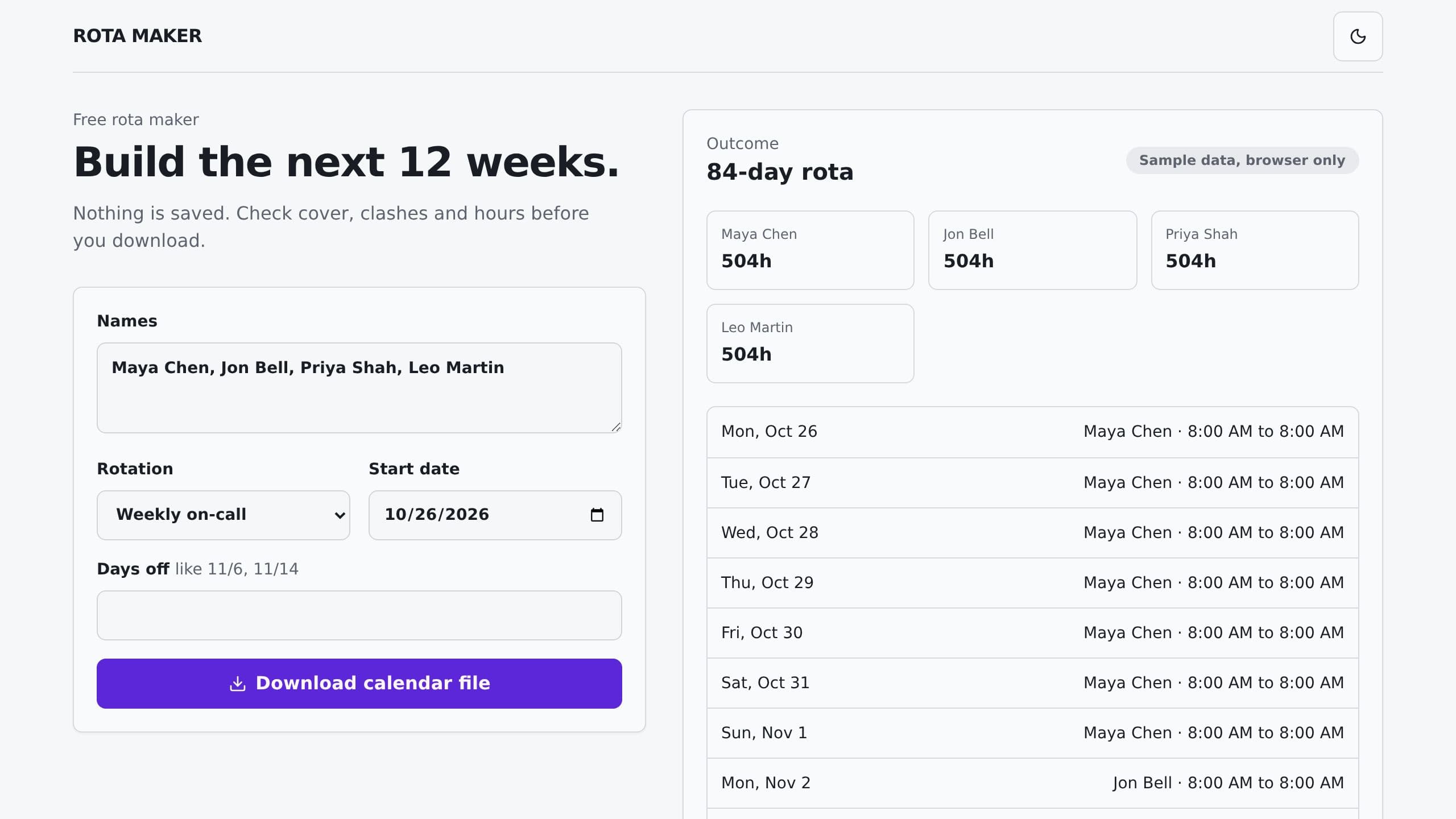Click the ROTA MAKER logo text
1456x819 pixels.
pyautogui.click(x=137, y=36)
